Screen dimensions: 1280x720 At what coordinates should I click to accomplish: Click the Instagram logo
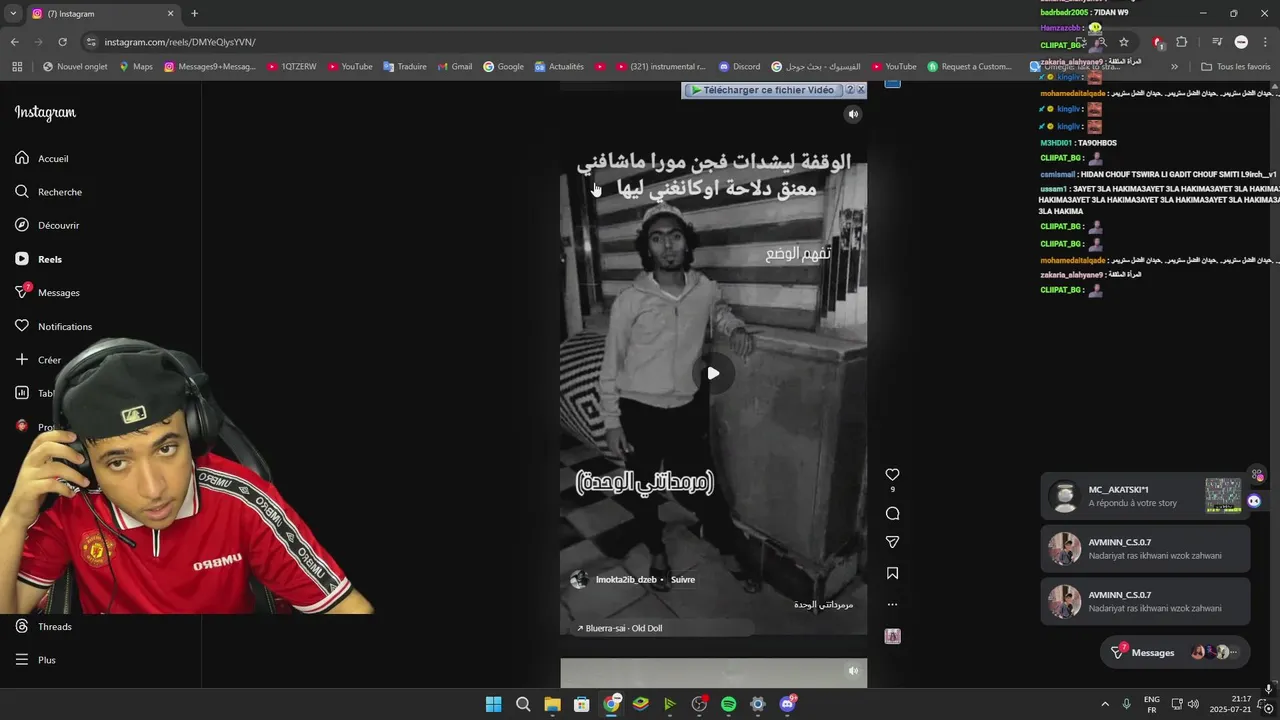pos(45,112)
